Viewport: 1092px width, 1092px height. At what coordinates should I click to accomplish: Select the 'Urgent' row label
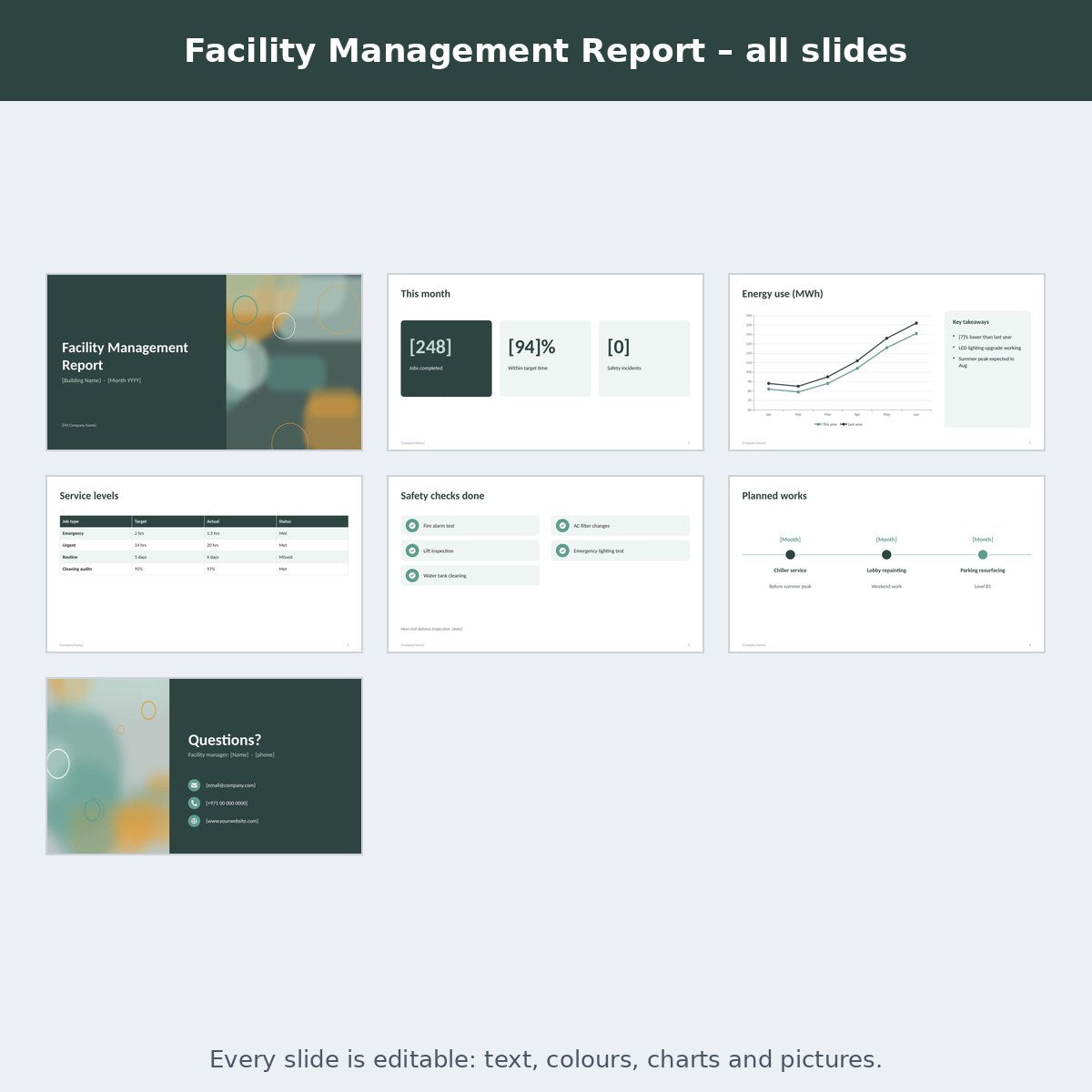tap(69, 545)
